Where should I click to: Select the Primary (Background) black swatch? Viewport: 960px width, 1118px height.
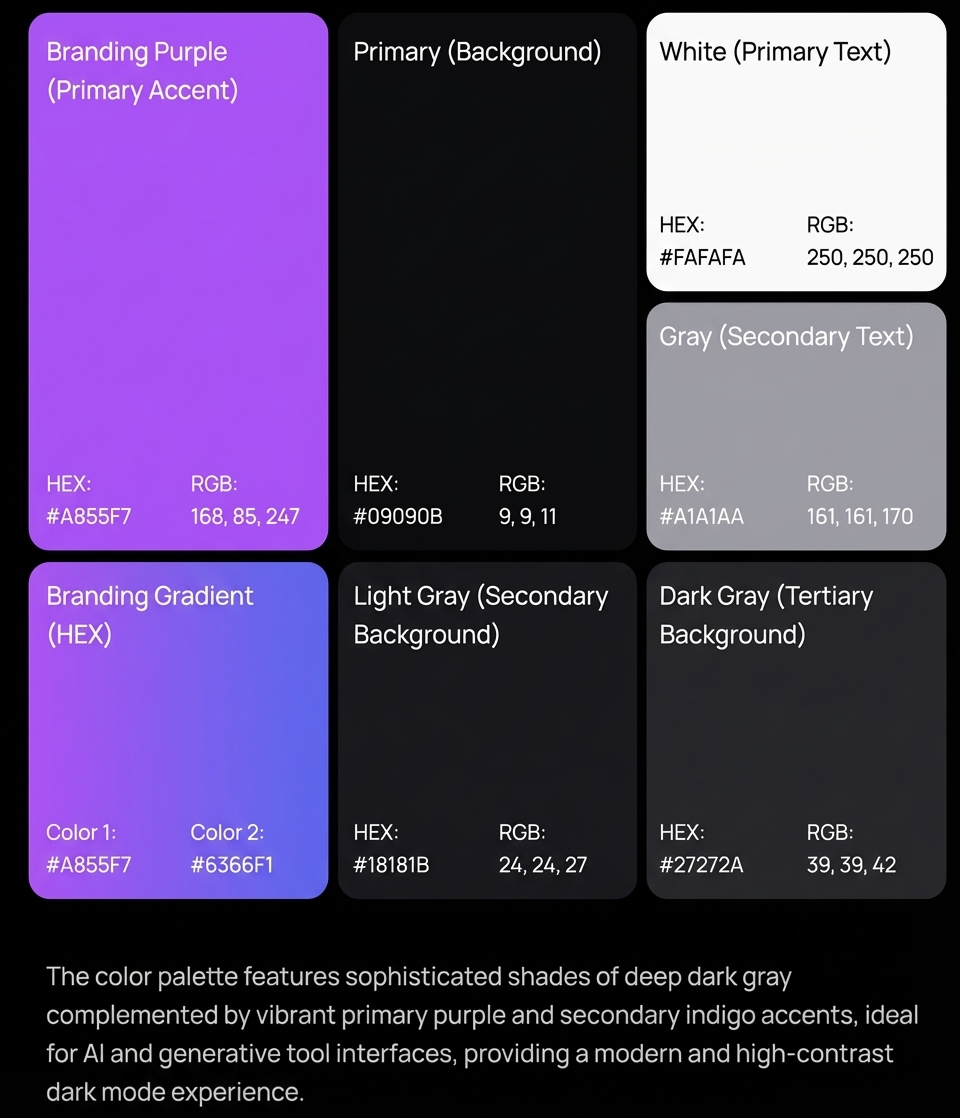coord(487,281)
